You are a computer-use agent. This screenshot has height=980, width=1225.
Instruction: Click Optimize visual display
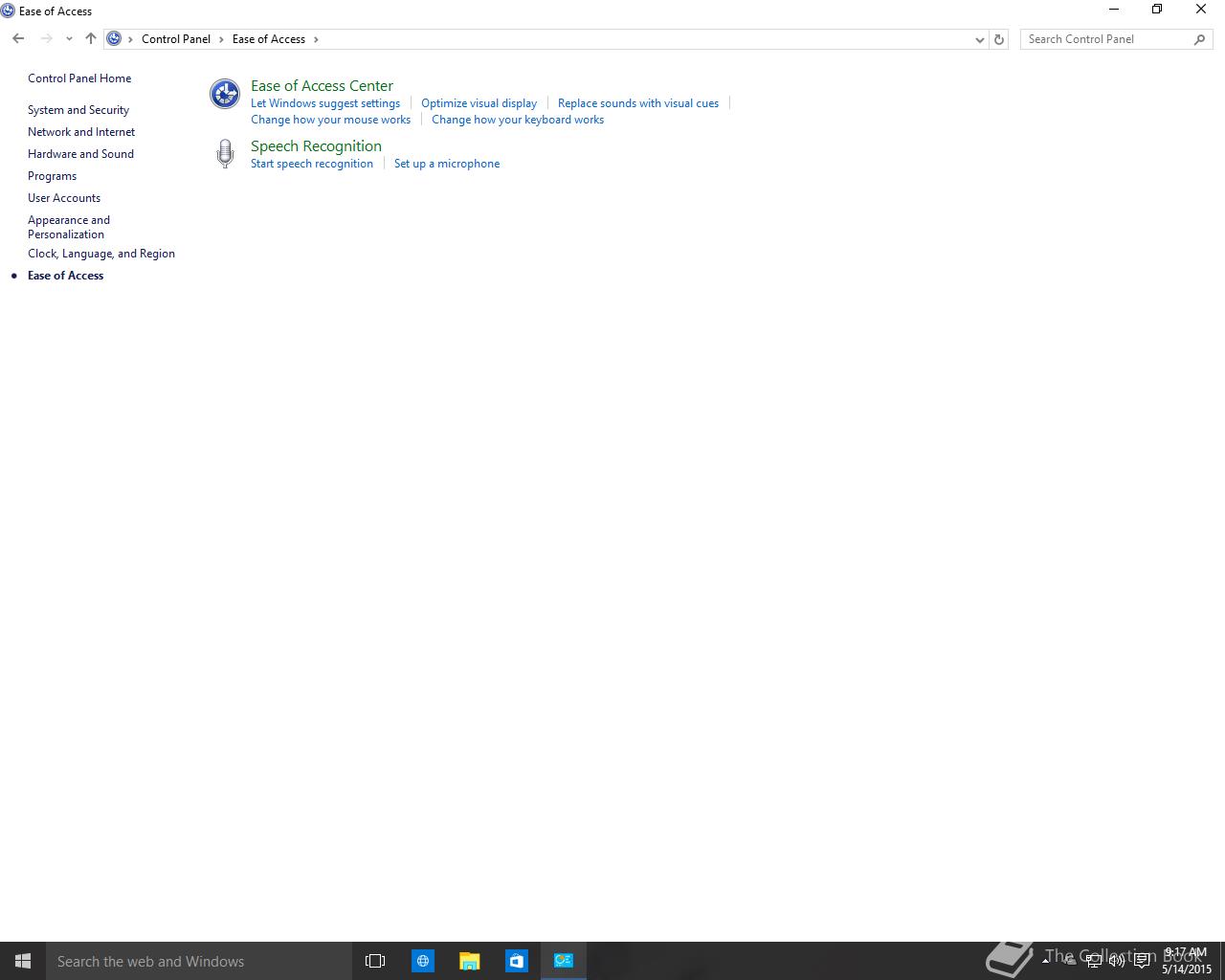(x=479, y=103)
